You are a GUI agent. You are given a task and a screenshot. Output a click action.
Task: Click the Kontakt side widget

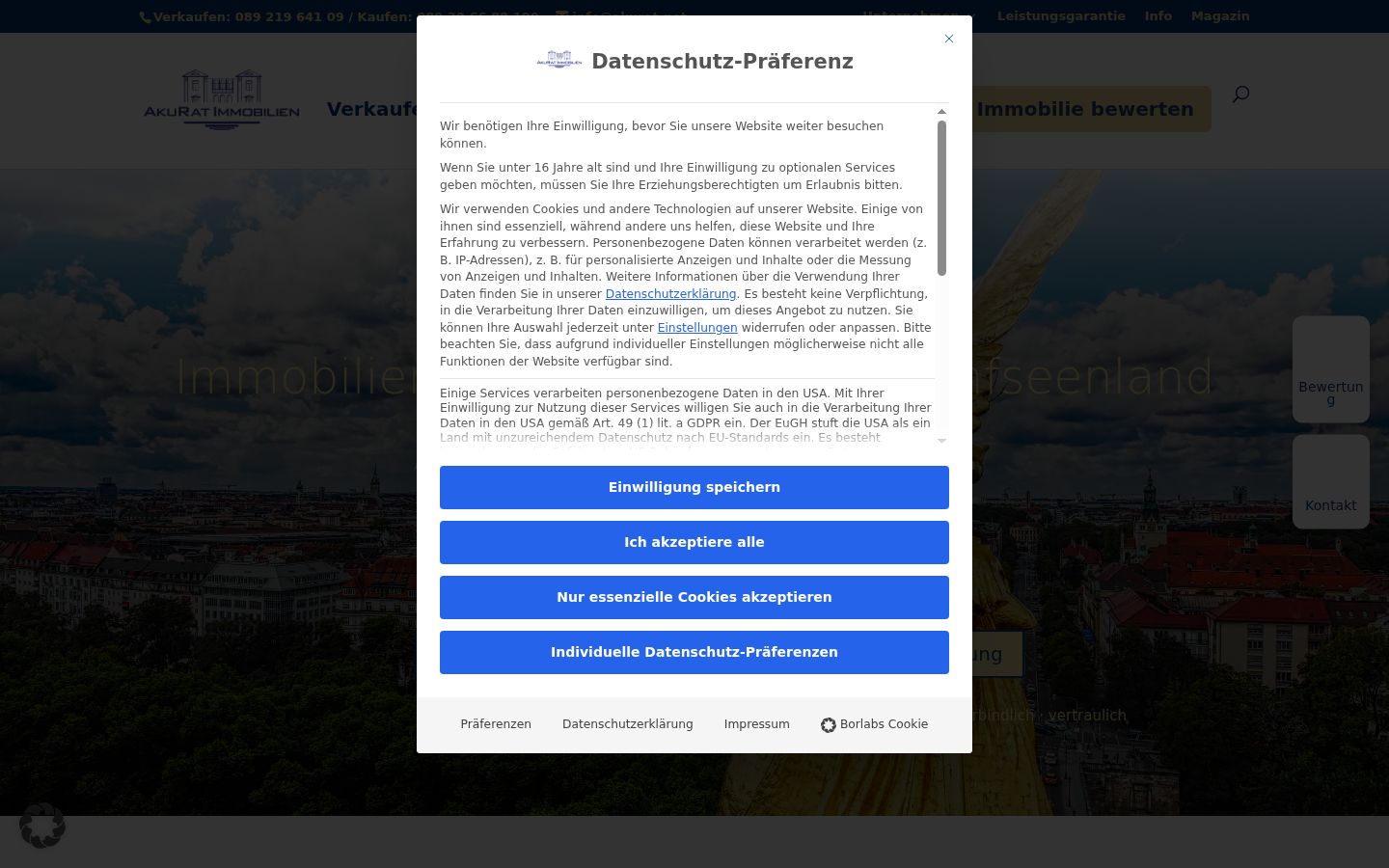1331,481
